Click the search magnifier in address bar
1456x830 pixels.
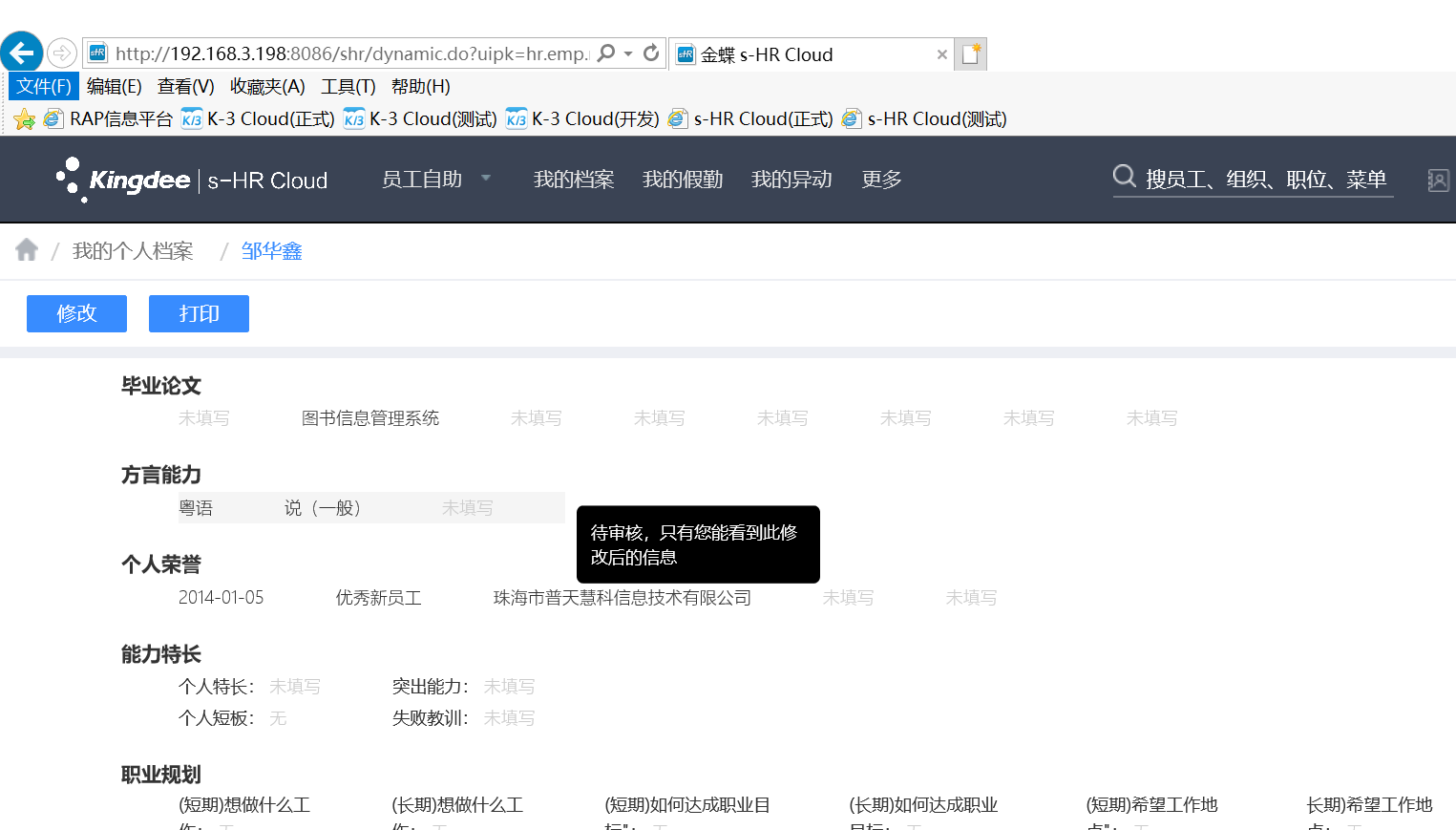606,53
